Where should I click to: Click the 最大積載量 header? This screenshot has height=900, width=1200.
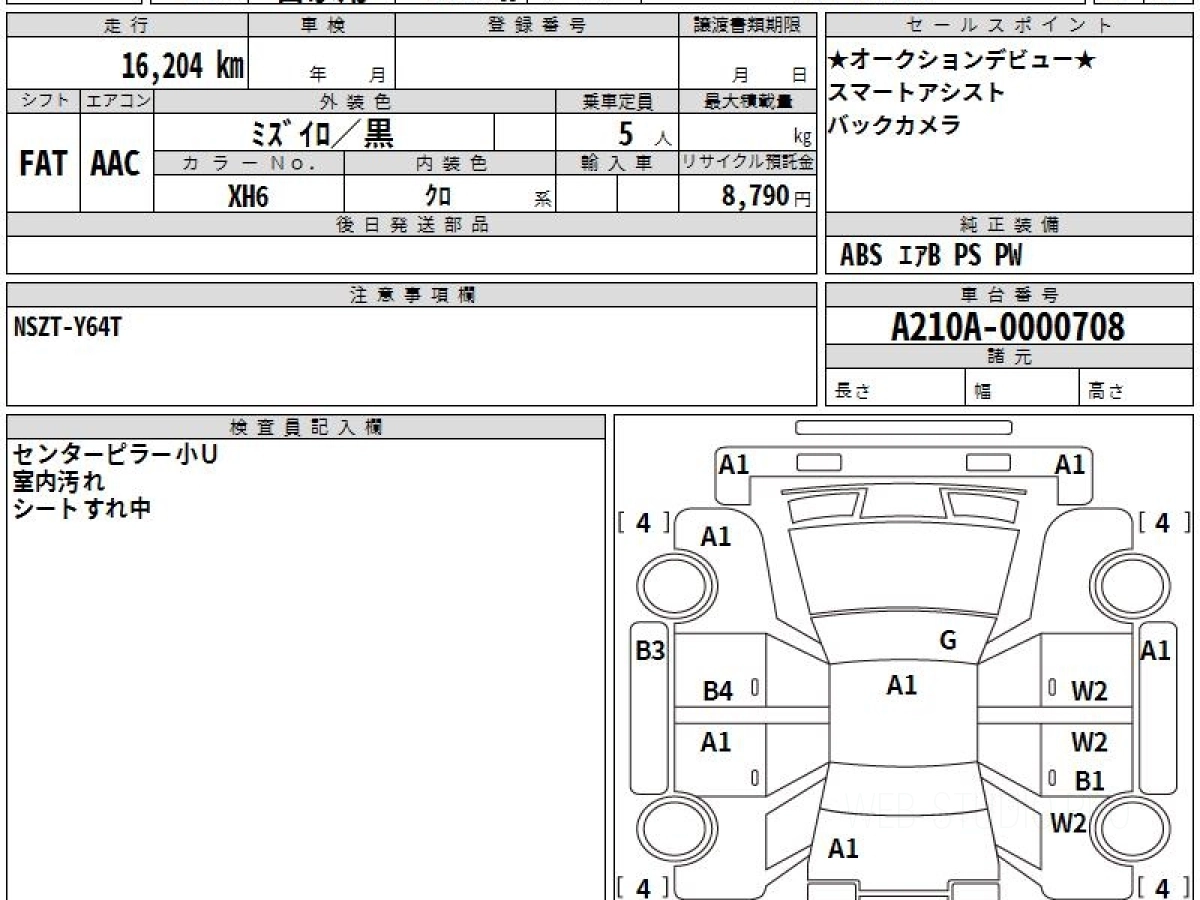[748, 101]
